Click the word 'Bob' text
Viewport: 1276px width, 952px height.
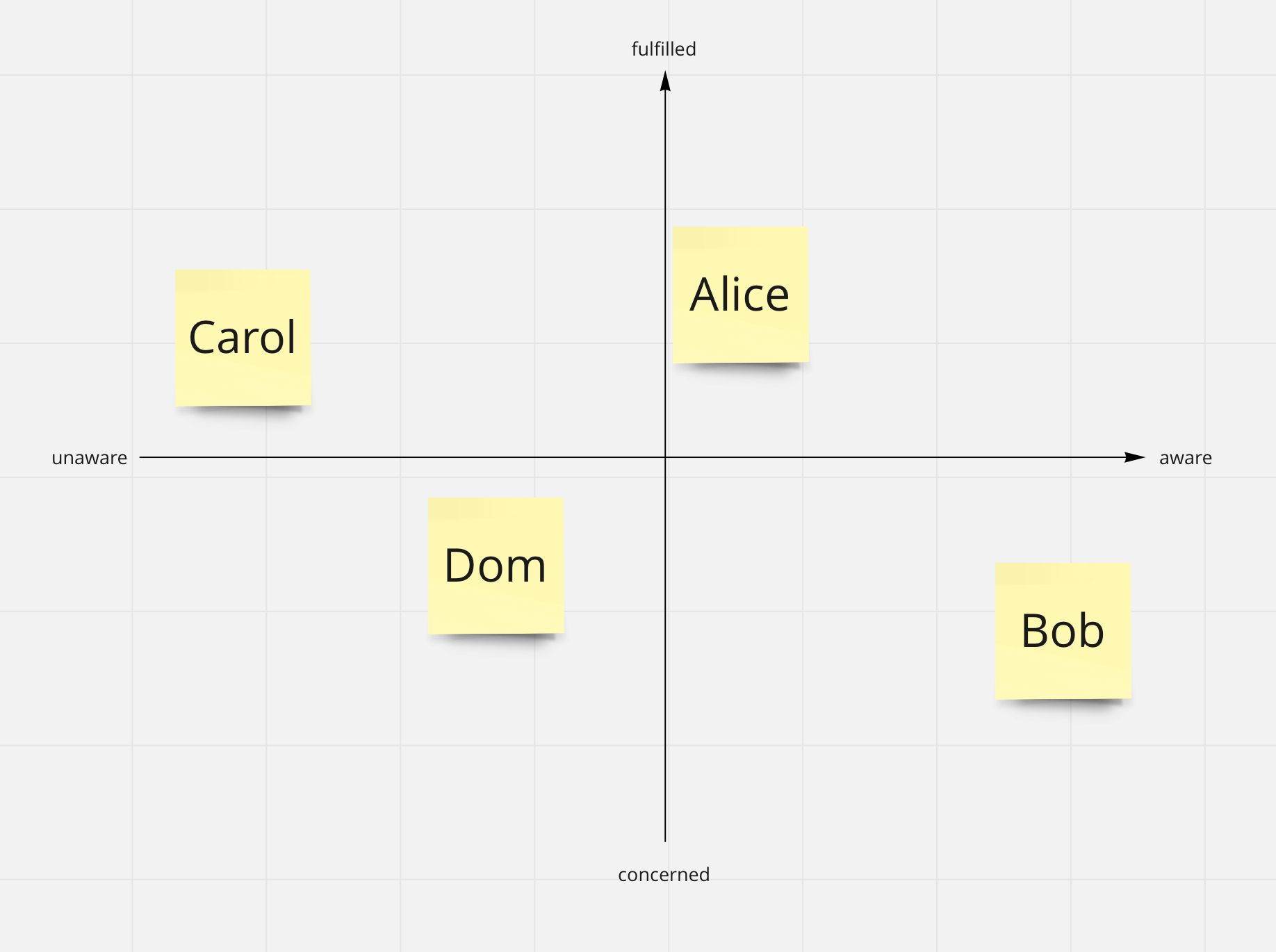coord(1063,631)
